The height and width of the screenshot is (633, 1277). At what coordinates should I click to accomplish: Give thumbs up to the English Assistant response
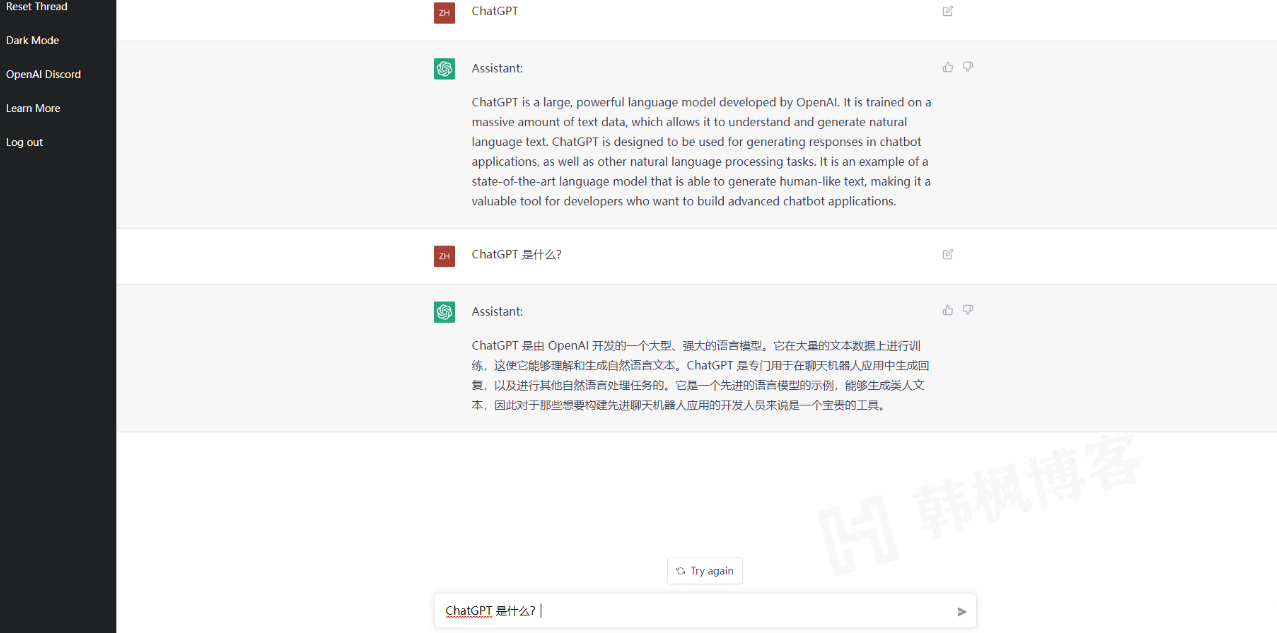pyautogui.click(x=947, y=66)
